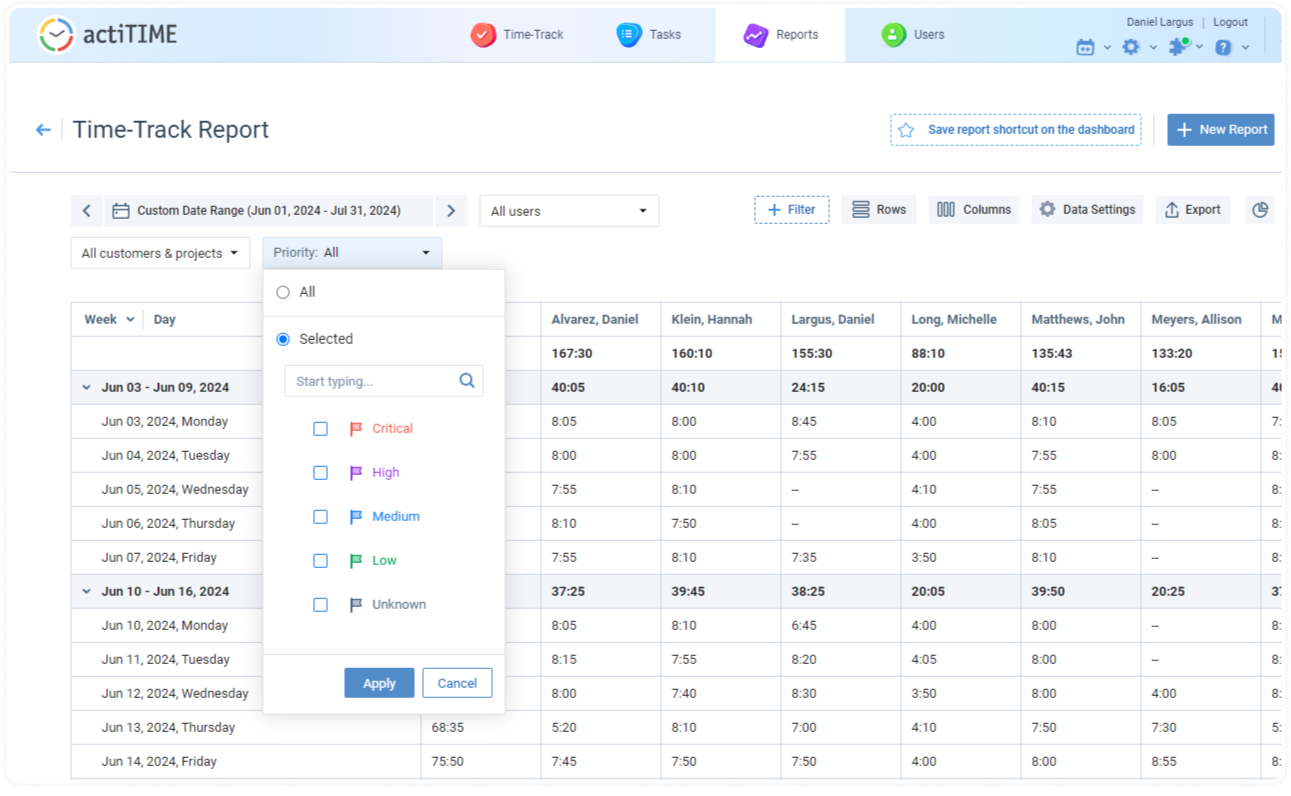The image size is (1291, 796).
Task: Click Save report shortcut on the dashboard
Action: [1016, 130]
